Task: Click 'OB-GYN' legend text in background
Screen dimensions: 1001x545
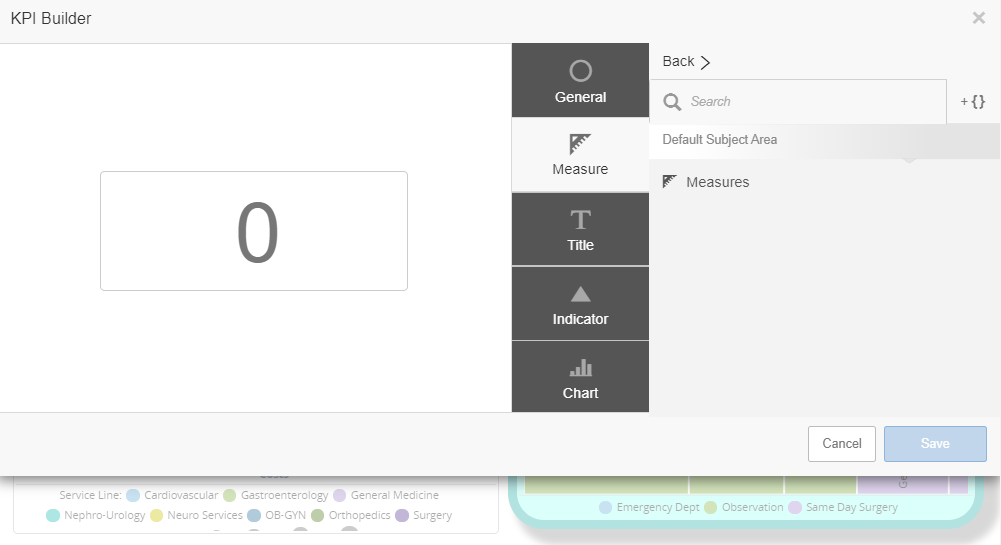Action: pos(285,515)
